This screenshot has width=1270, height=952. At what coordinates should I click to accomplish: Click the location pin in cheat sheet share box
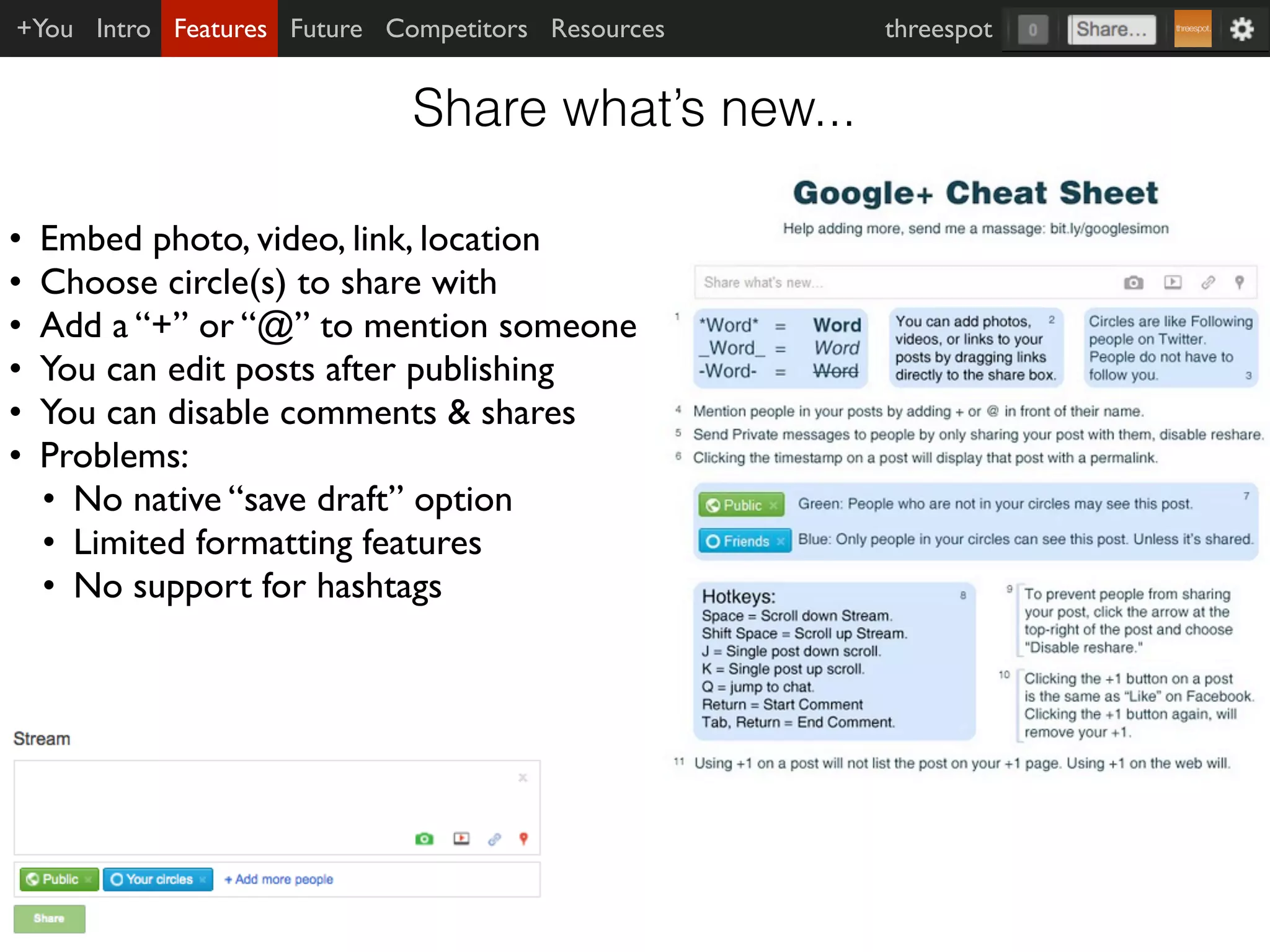(x=1239, y=283)
